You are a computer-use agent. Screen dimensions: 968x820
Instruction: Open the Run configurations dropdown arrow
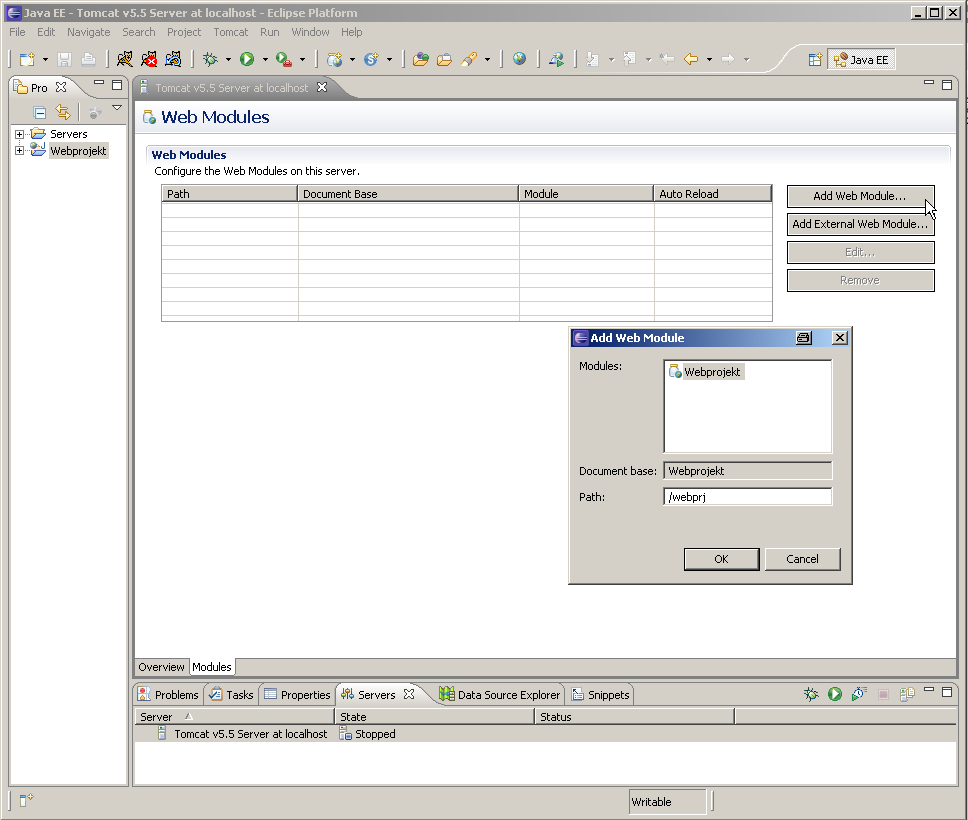pos(265,60)
